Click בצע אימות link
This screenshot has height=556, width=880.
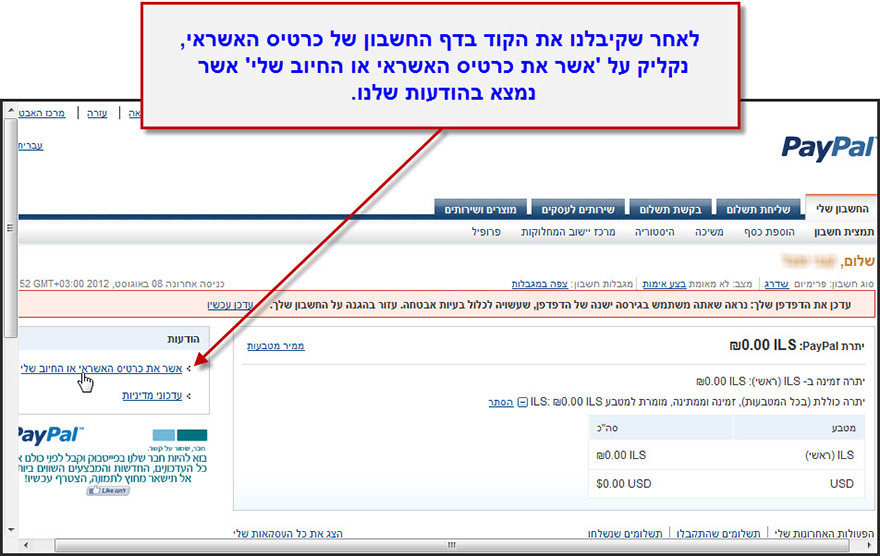pyautogui.click(x=664, y=284)
